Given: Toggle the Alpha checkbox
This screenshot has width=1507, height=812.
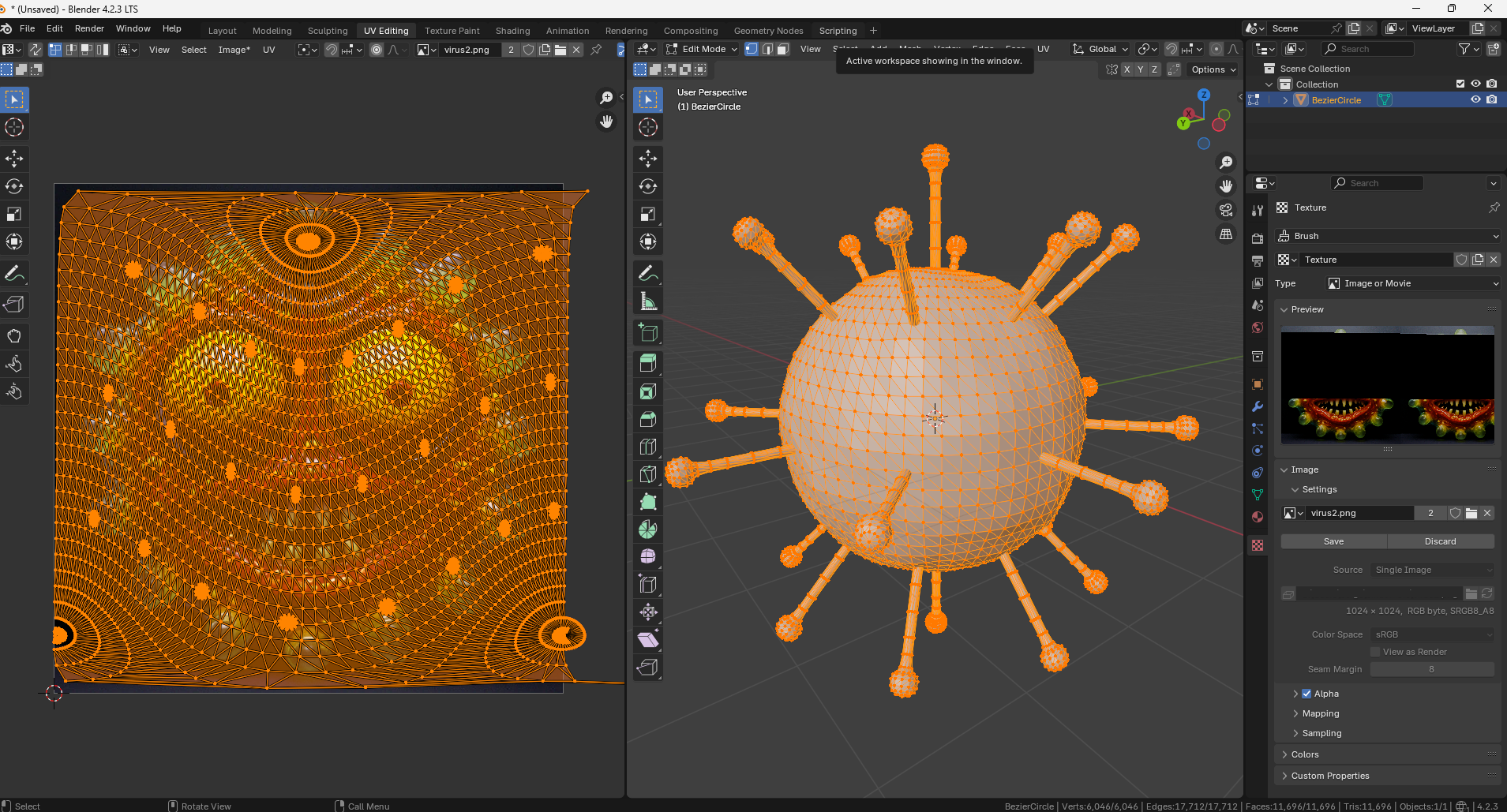Looking at the screenshot, I should click(x=1306, y=694).
